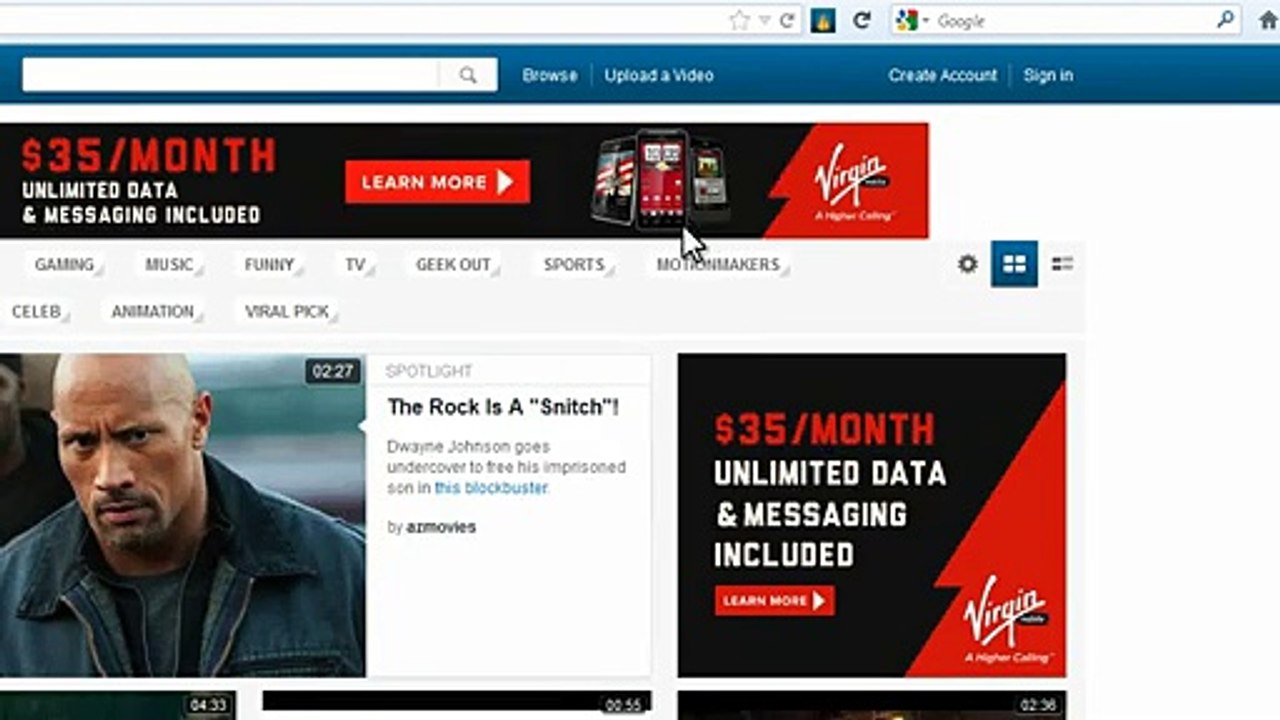1280x720 pixels.
Task: Click the Sign in link
Action: (x=1048, y=75)
